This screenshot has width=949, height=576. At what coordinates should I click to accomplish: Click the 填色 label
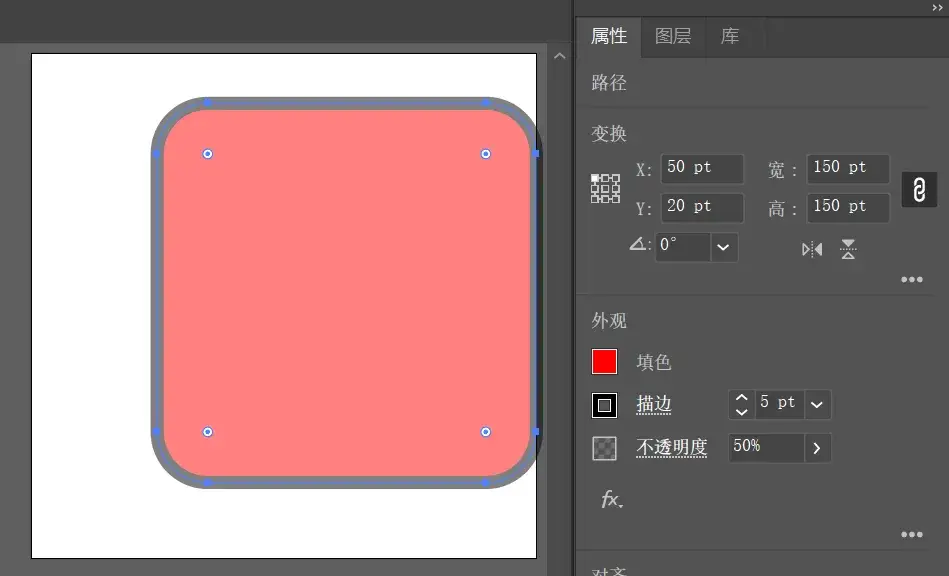[x=654, y=362]
